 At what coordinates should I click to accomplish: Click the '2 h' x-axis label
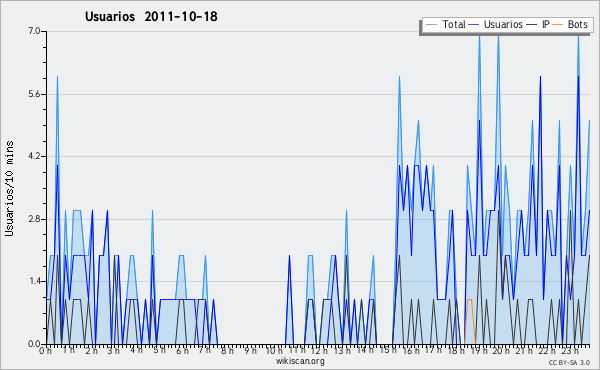coord(92,350)
